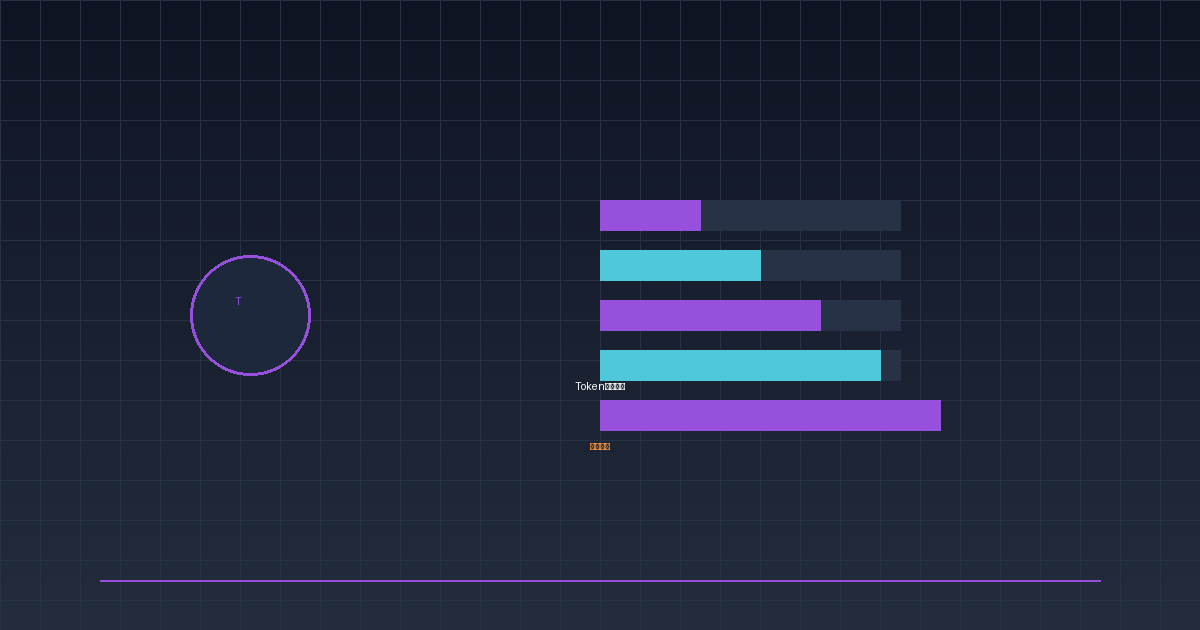Click the right edge of the shorter cyan bar

coord(758,265)
